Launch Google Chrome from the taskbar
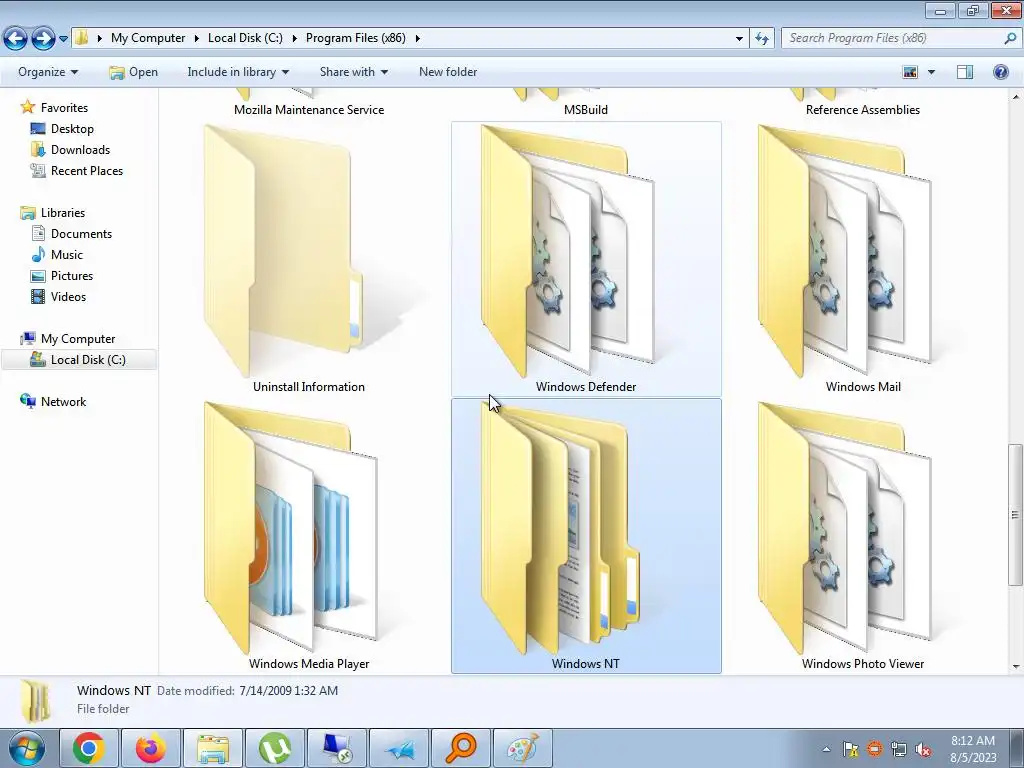Screen dimensions: 1024x768 tap(89, 748)
